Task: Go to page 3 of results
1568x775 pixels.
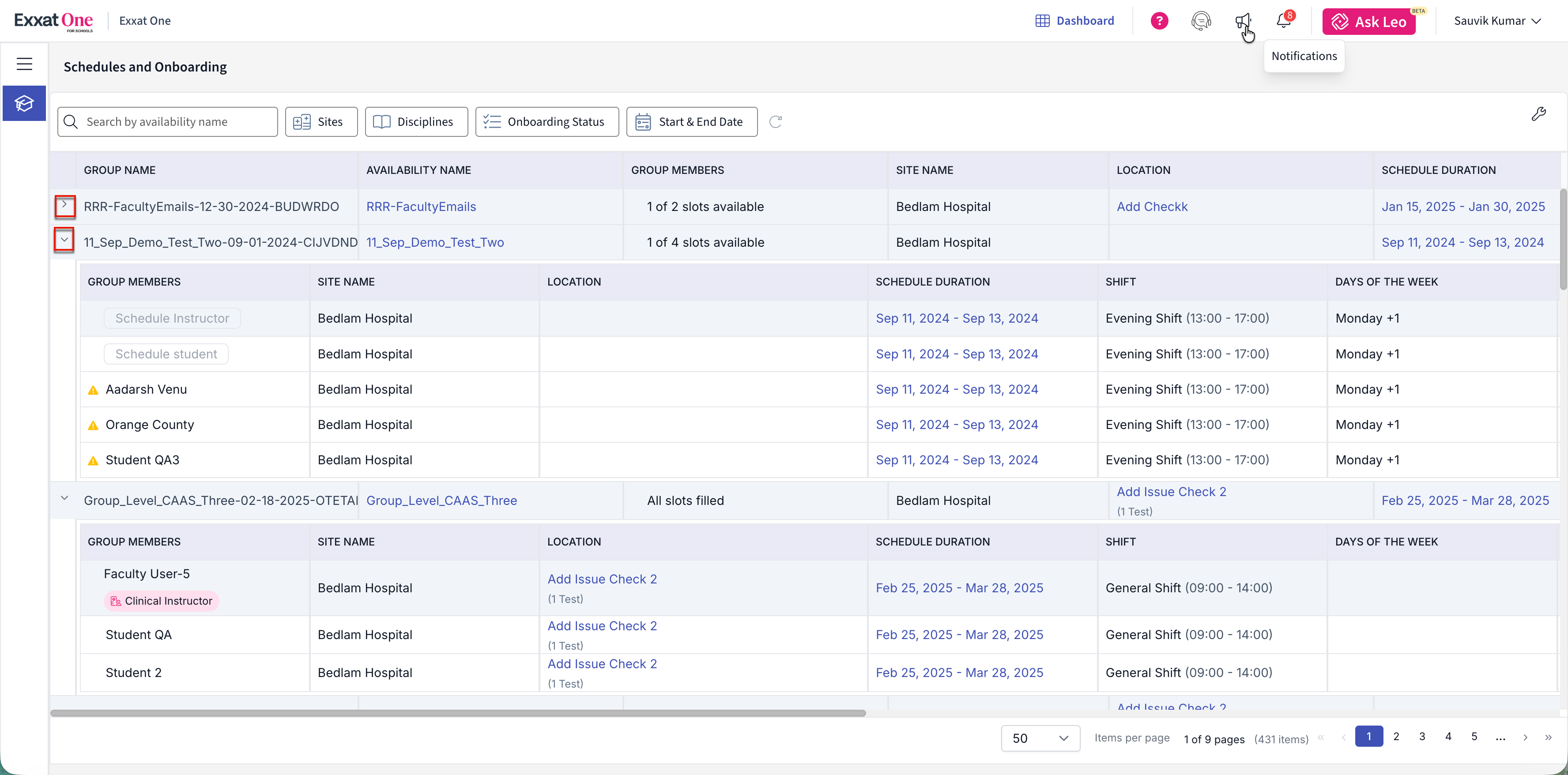Action: [1422, 737]
